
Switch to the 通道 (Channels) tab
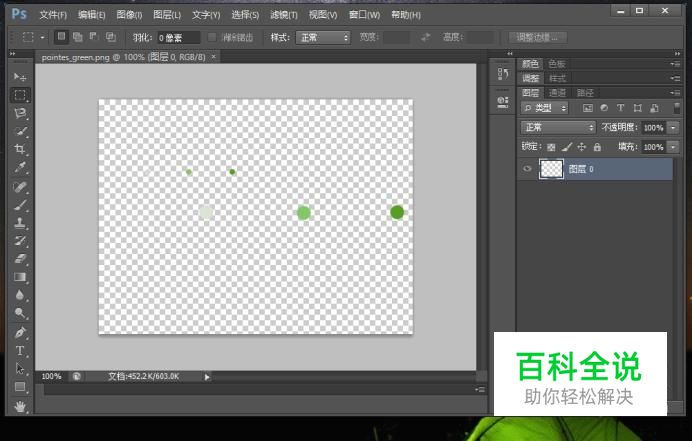click(557, 93)
